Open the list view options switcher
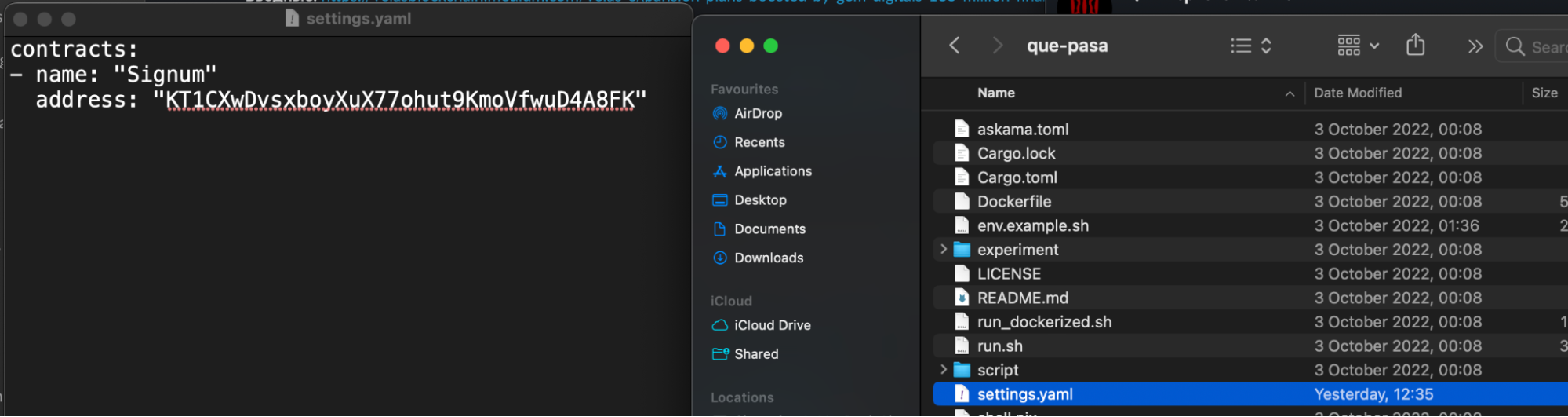Screen dimensions: 1568x417 tap(1250, 46)
